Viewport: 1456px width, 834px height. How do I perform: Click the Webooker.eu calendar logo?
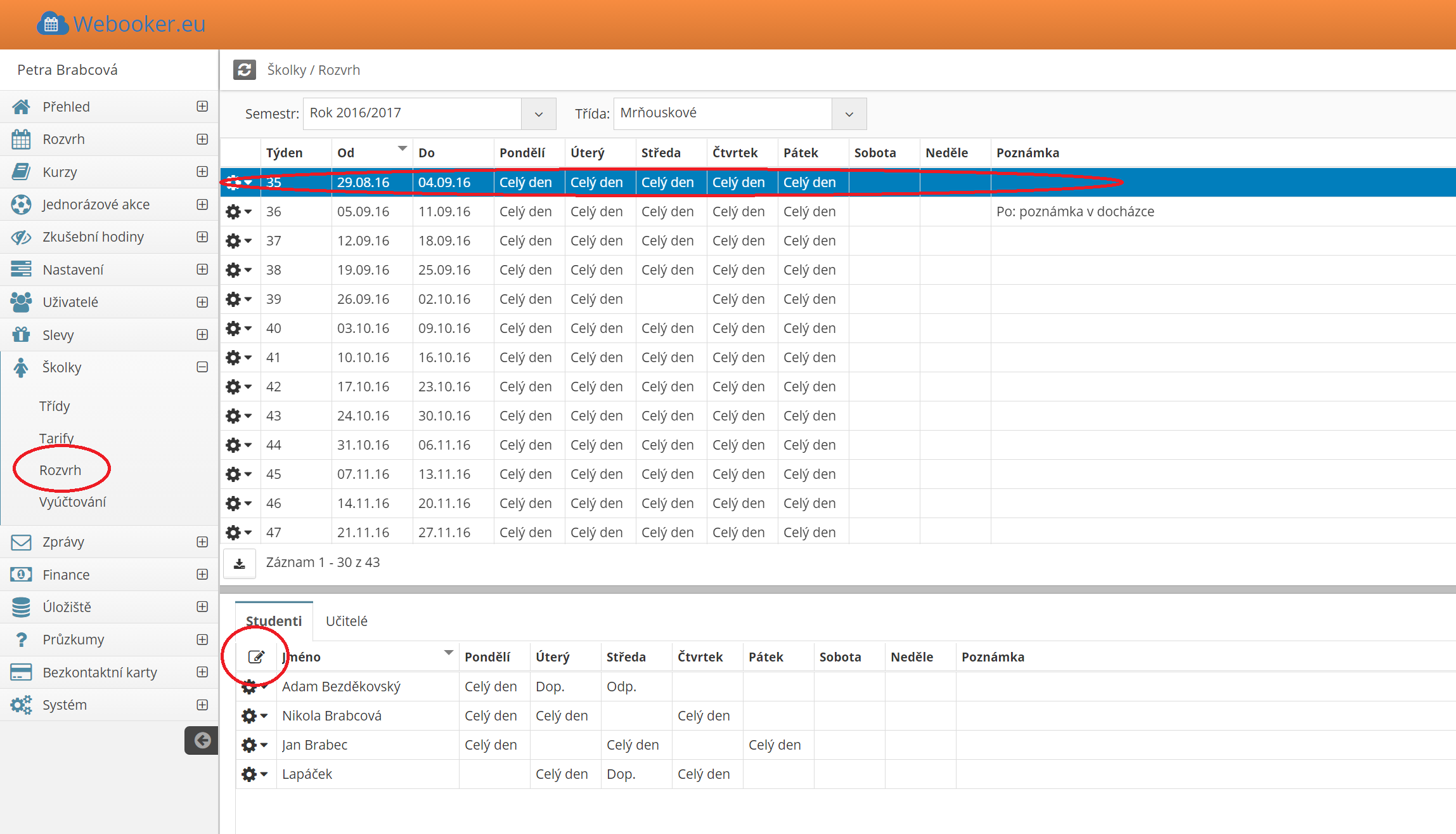click(52, 24)
